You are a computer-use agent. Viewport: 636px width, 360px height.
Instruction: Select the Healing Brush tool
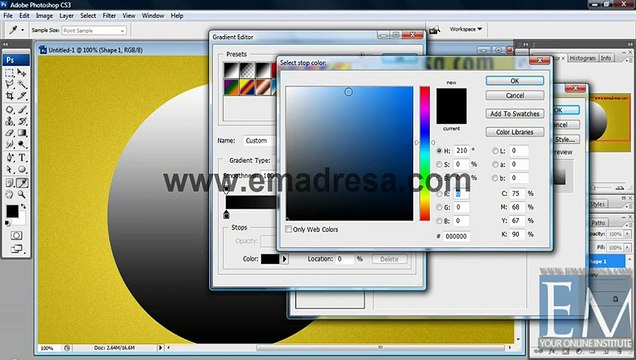tap(9, 110)
